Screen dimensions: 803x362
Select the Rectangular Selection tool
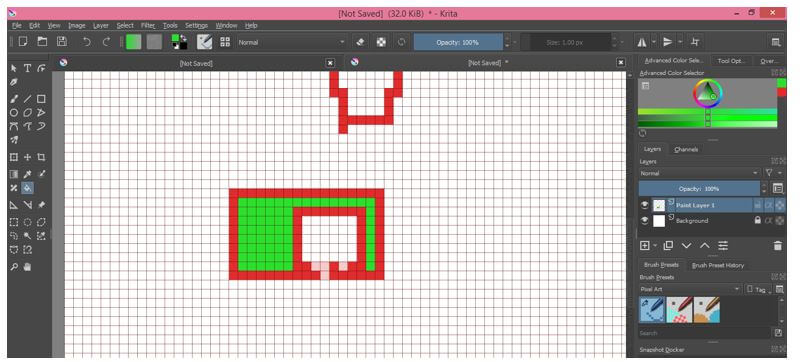click(x=14, y=222)
